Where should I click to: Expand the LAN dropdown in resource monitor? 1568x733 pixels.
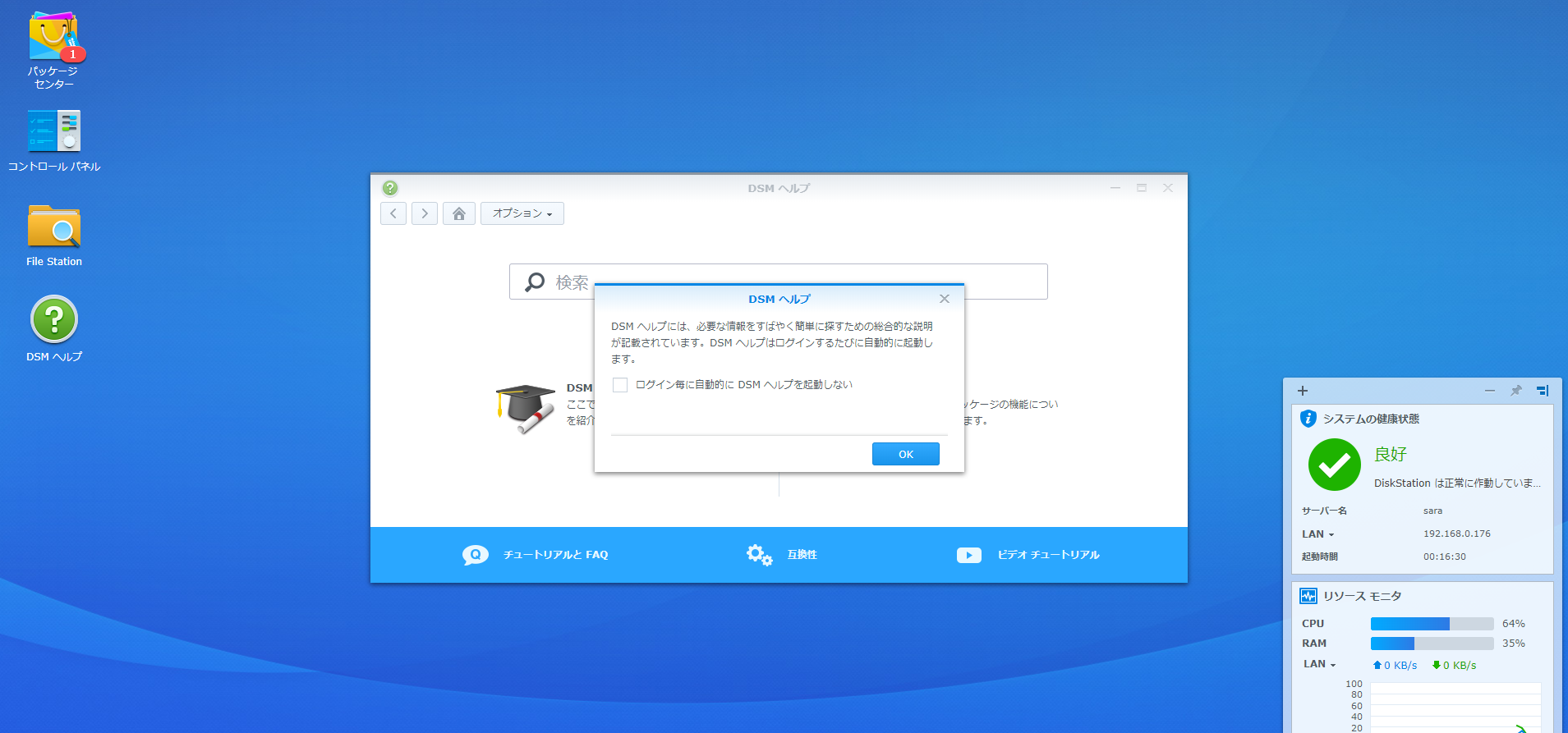point(1320,664)
